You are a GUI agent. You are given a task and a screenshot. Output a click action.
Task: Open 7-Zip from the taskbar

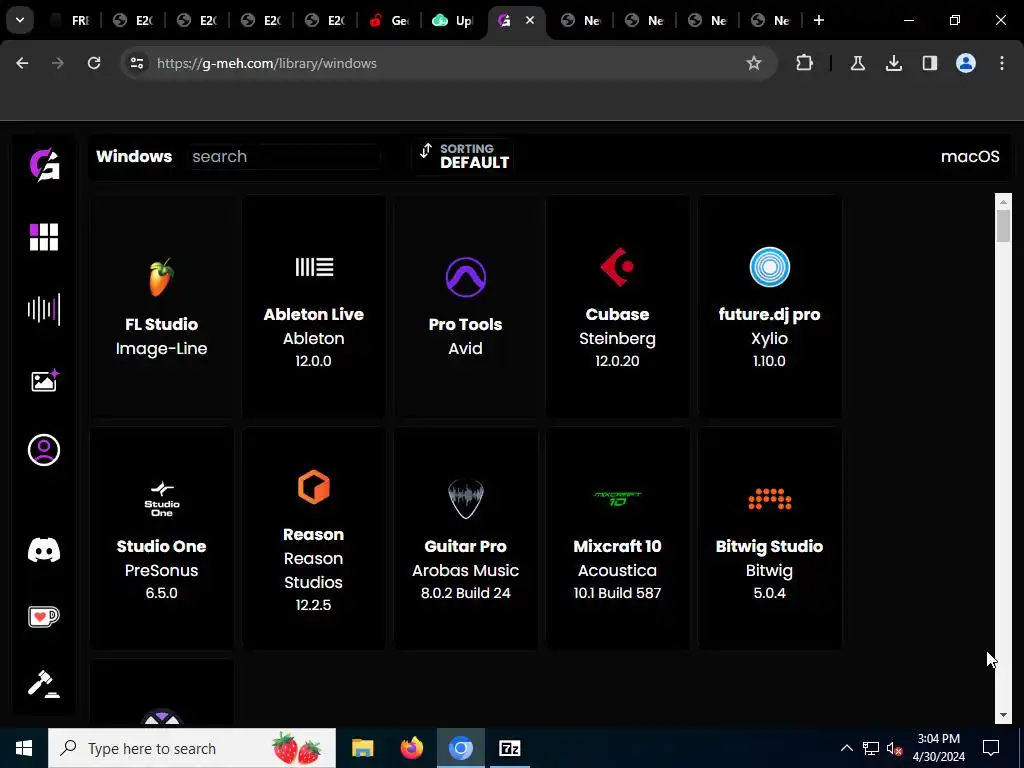pyautogui.click(x=509, y=748)
